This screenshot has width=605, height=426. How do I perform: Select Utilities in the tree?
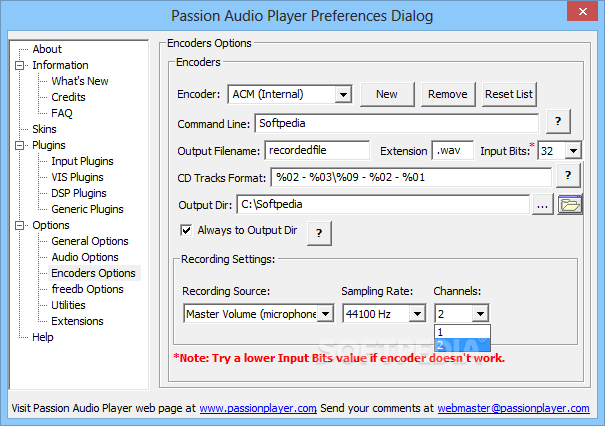tap(68, 305)
